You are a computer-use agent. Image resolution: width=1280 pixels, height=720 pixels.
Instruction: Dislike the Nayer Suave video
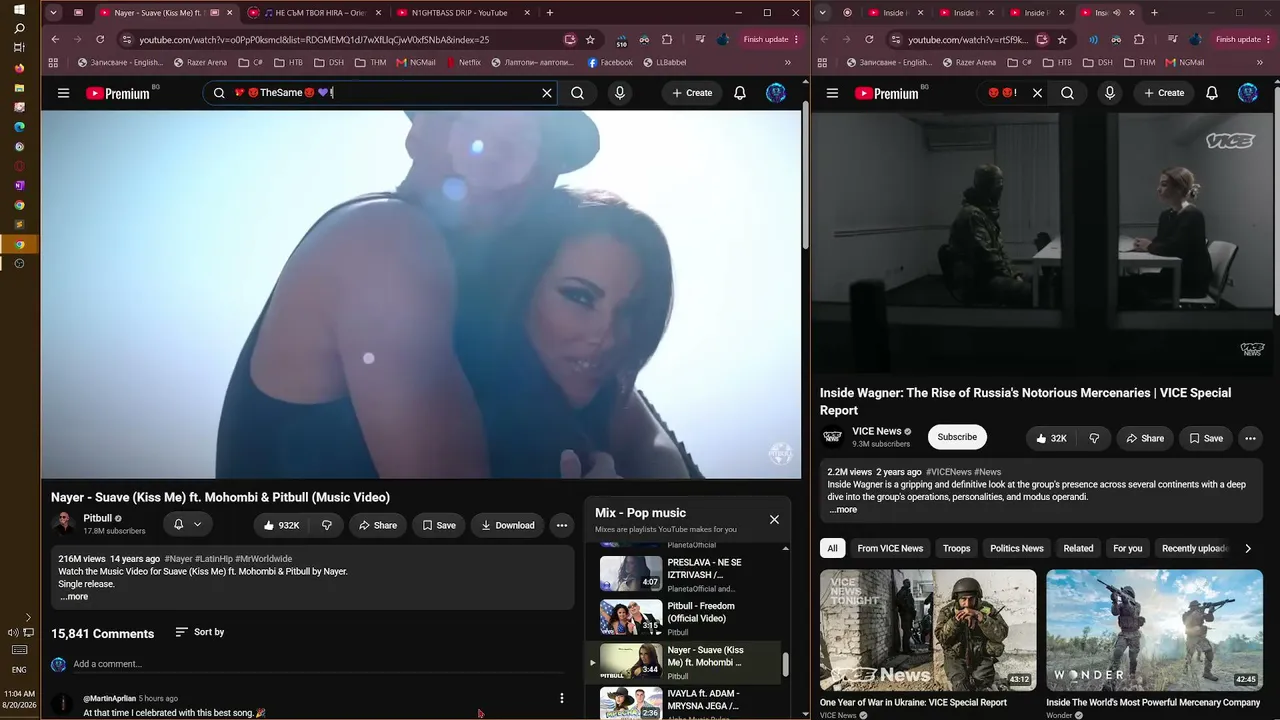coord(327,525)
